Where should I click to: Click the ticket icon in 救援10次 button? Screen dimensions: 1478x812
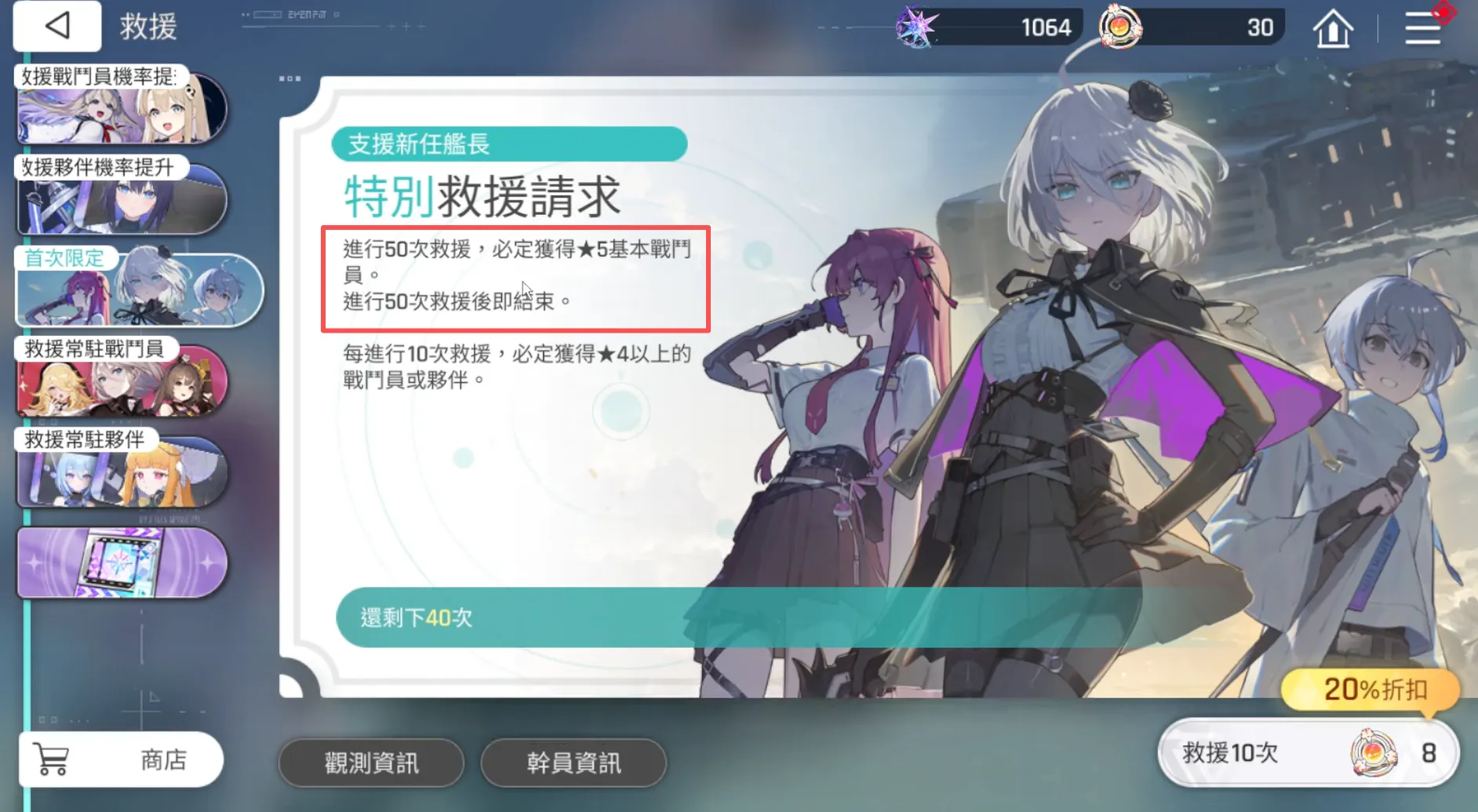click(x=1374, y=753)
